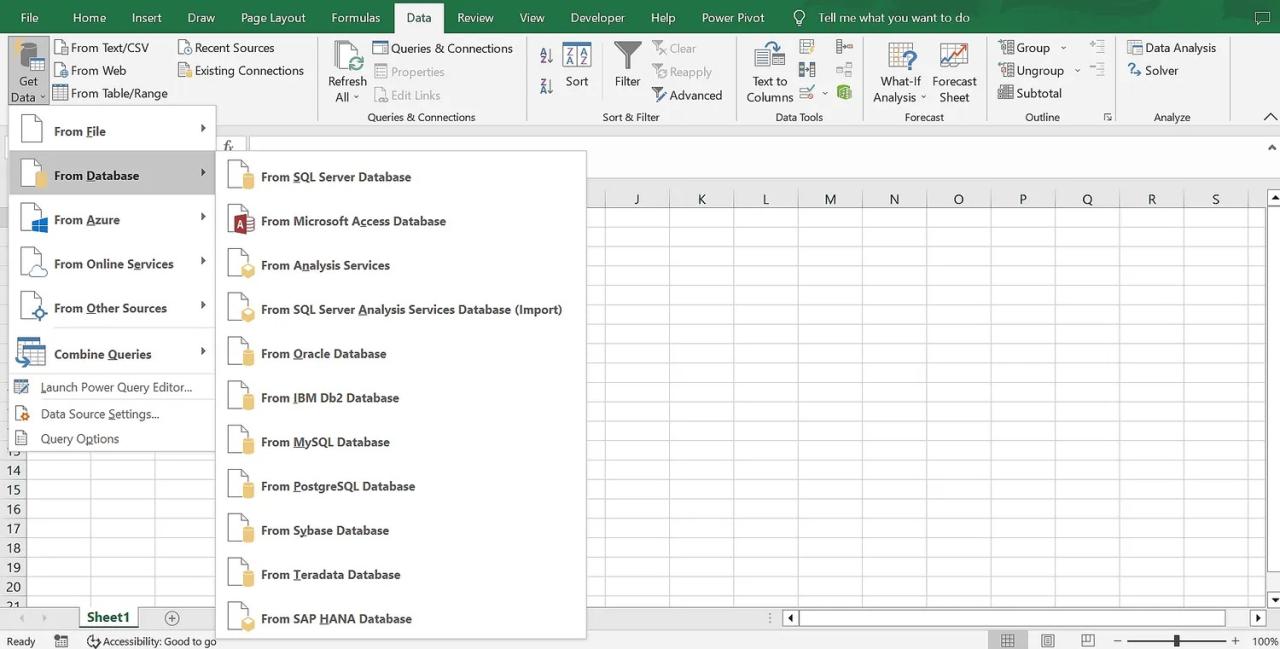The height and width of the screenshot is (649, 1280).
Task: Open the Sort dialog icon
Action: point(576,56)
